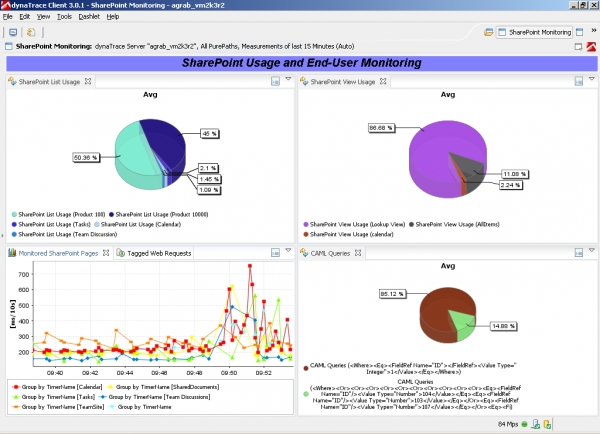Click the dashboard monitor toolbar icon
The width and height of the screenshot is (600, 434).
(13, 32)
